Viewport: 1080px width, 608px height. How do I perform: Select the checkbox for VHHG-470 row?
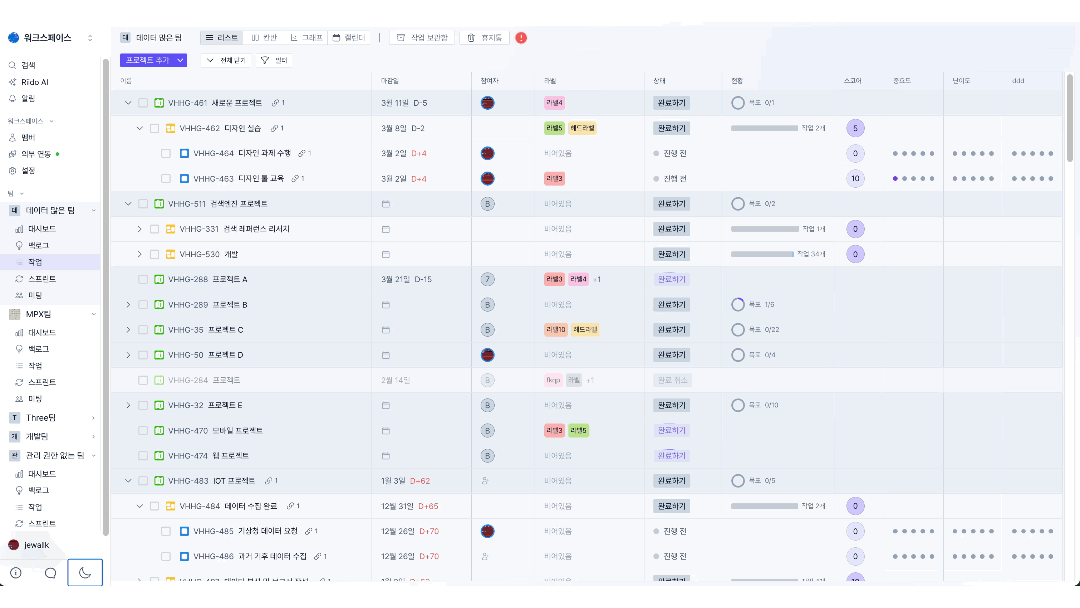[143, 430]
